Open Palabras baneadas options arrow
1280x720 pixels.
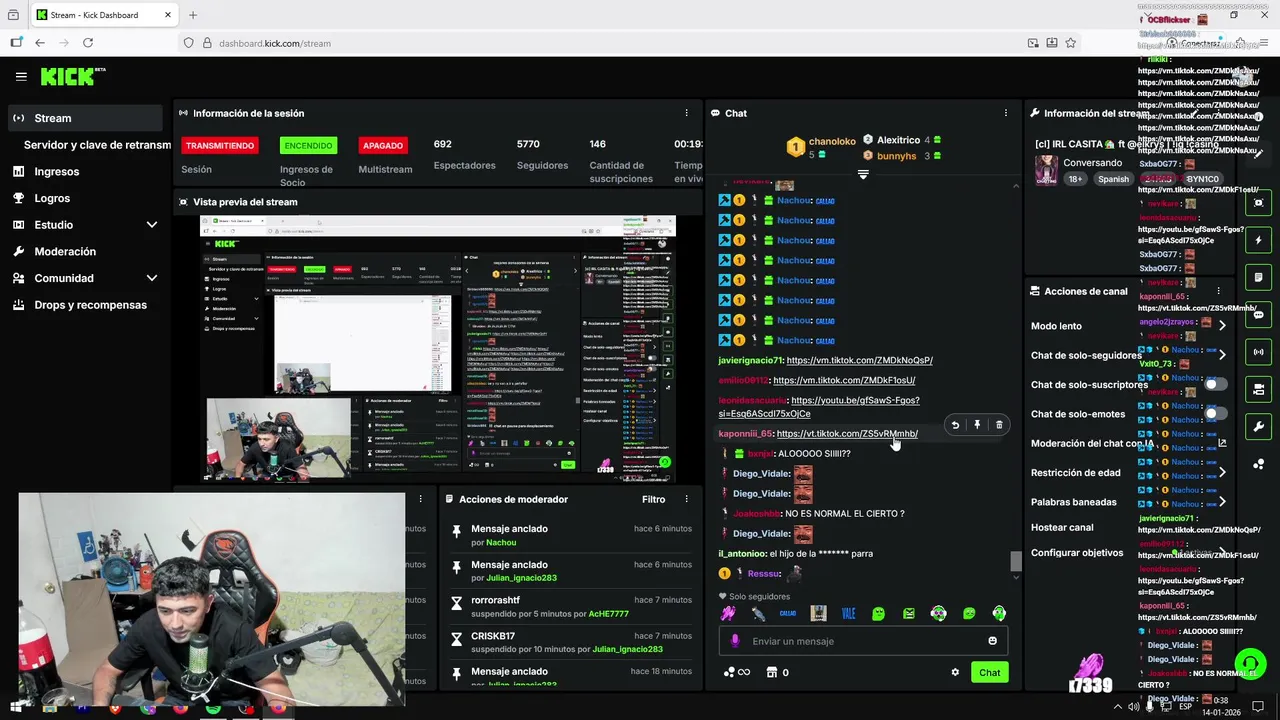pos(1222,502)
